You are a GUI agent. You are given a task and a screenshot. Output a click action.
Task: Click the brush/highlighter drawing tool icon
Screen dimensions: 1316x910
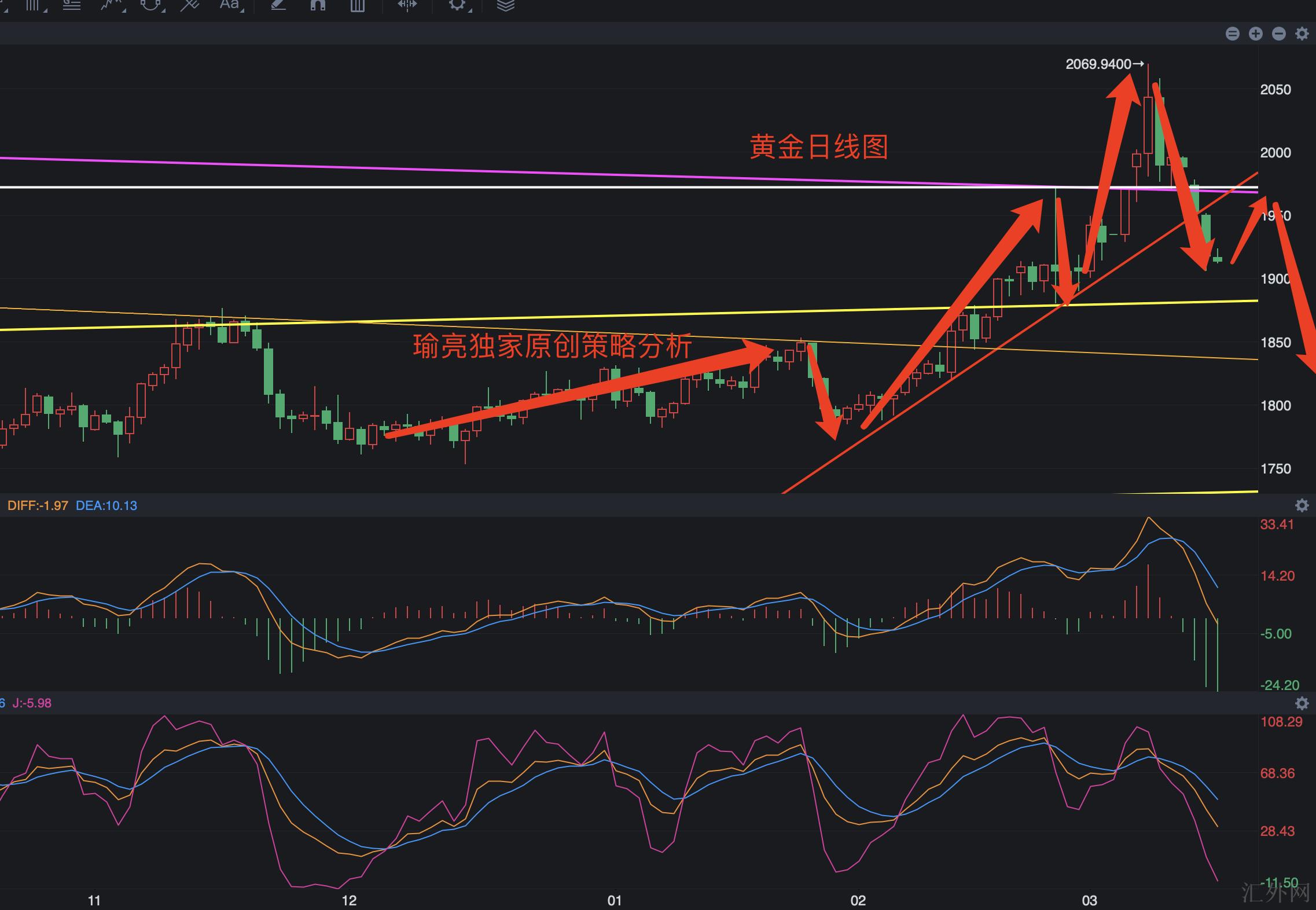coord(278,5)
